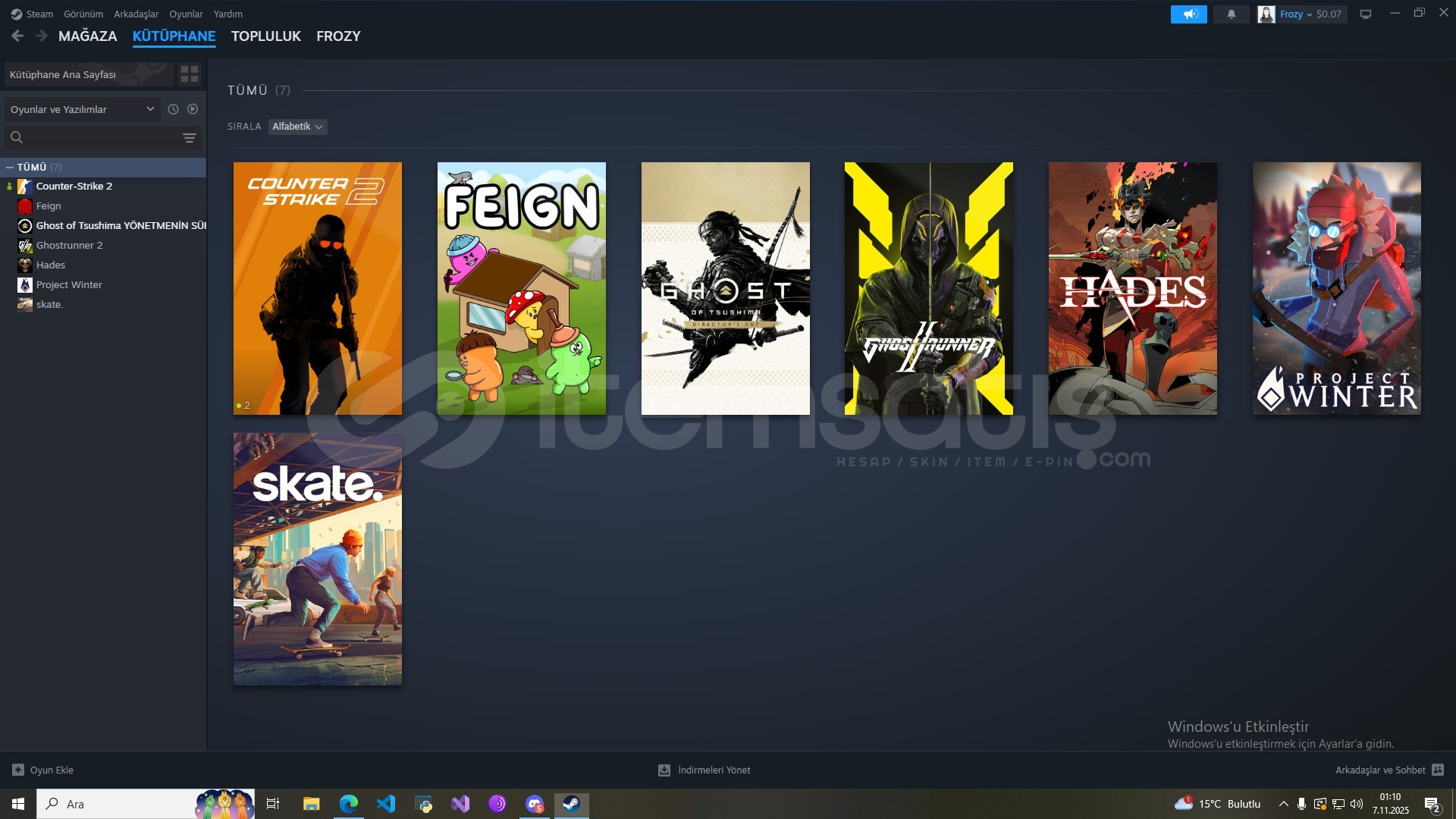Click the Big Picture mode monitor icon
Viewport: 1456px width, 819px height.
tap(1365, 14)
